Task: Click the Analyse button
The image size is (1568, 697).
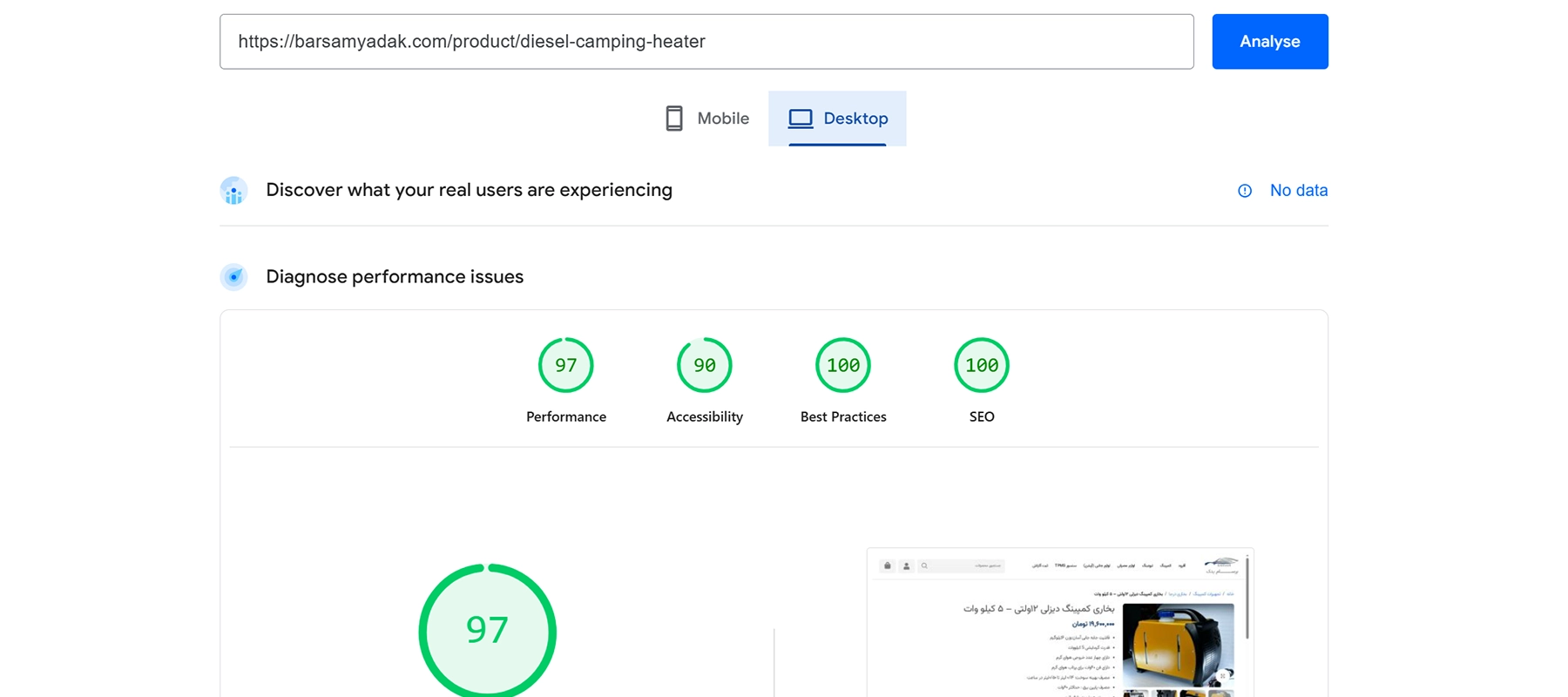Action: (1269, 41)
